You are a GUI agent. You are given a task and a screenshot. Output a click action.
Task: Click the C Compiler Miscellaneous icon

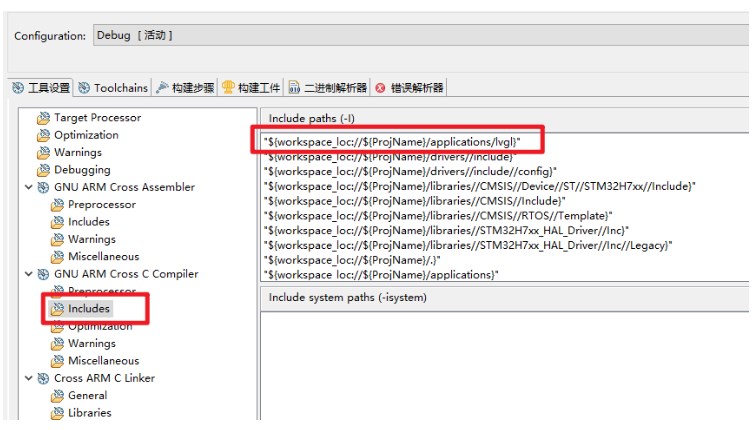click(x=57, y=361)
